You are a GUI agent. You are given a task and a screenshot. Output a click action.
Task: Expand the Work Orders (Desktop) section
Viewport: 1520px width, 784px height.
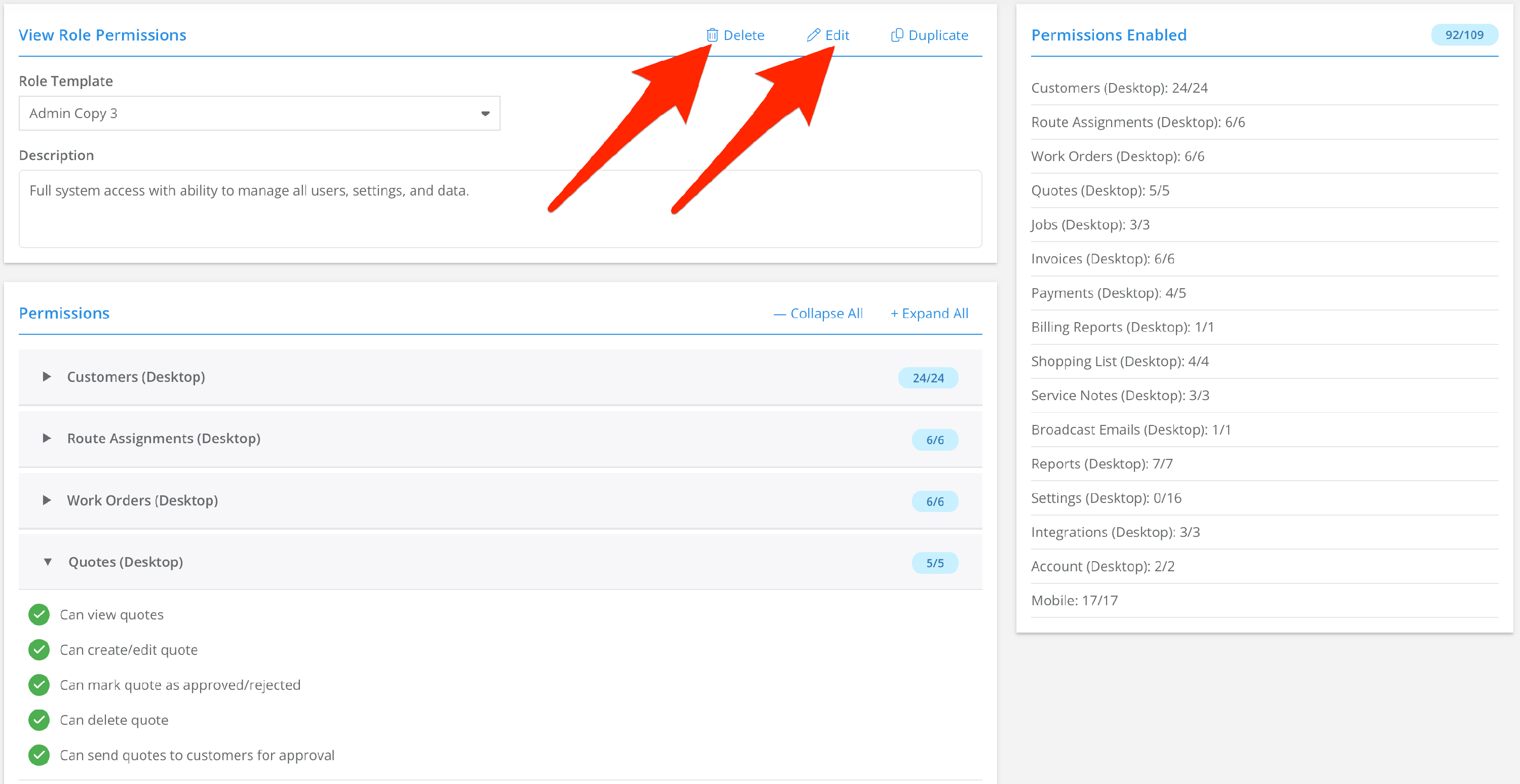pyautogui.click(x=47, y=500)
